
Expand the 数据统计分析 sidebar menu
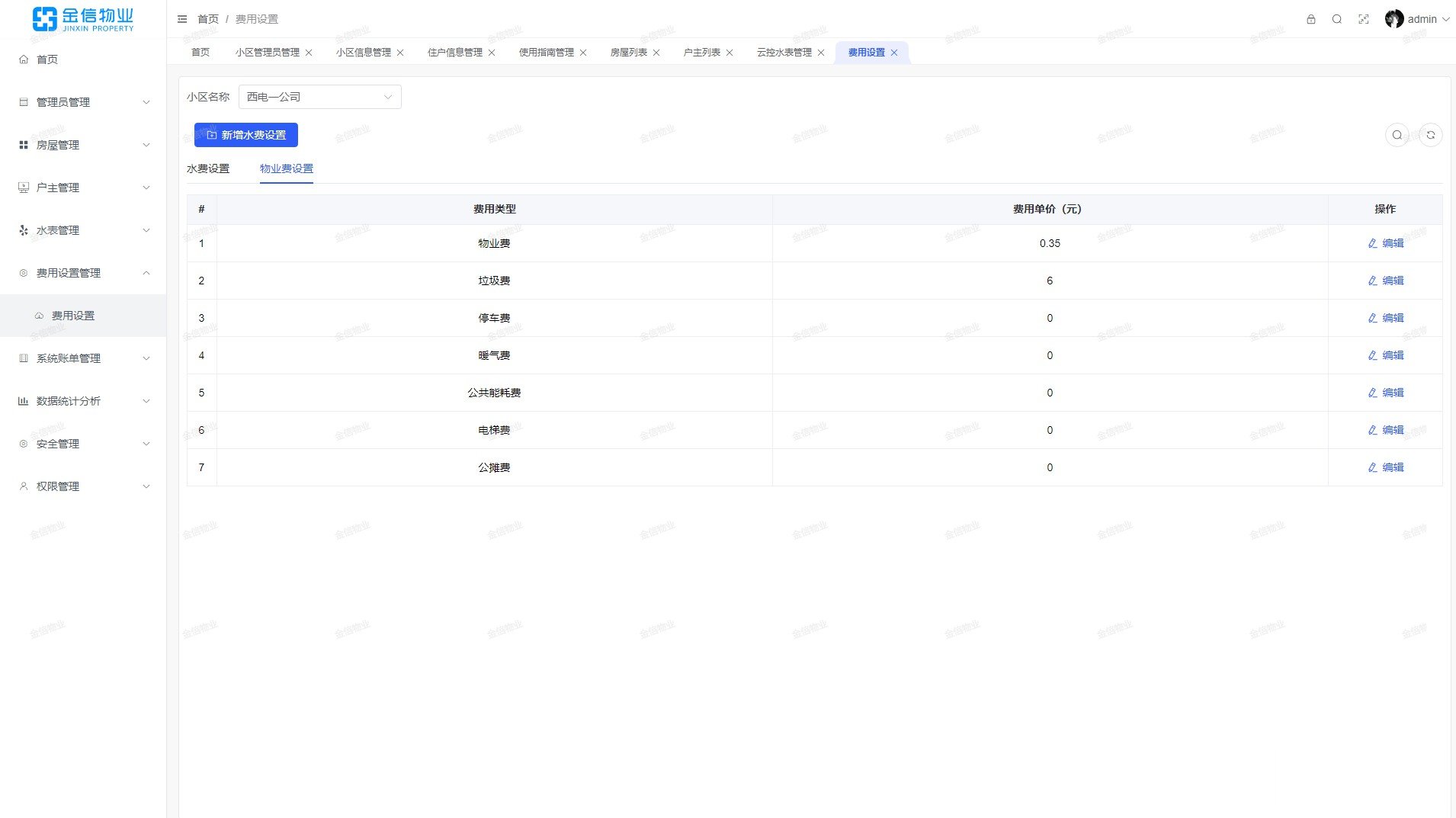(x=83, y=401)
